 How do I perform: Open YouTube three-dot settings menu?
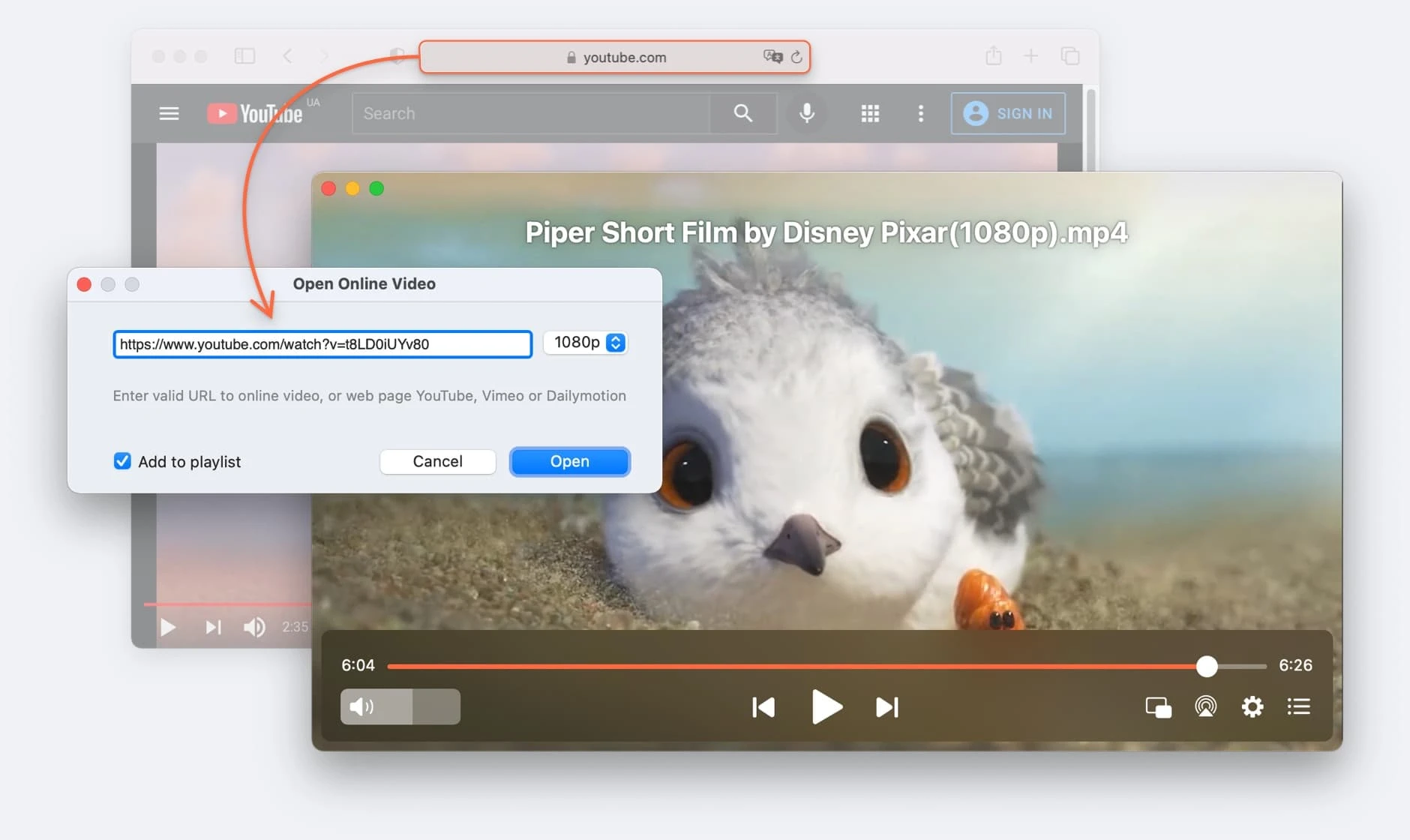pos(920,113)
